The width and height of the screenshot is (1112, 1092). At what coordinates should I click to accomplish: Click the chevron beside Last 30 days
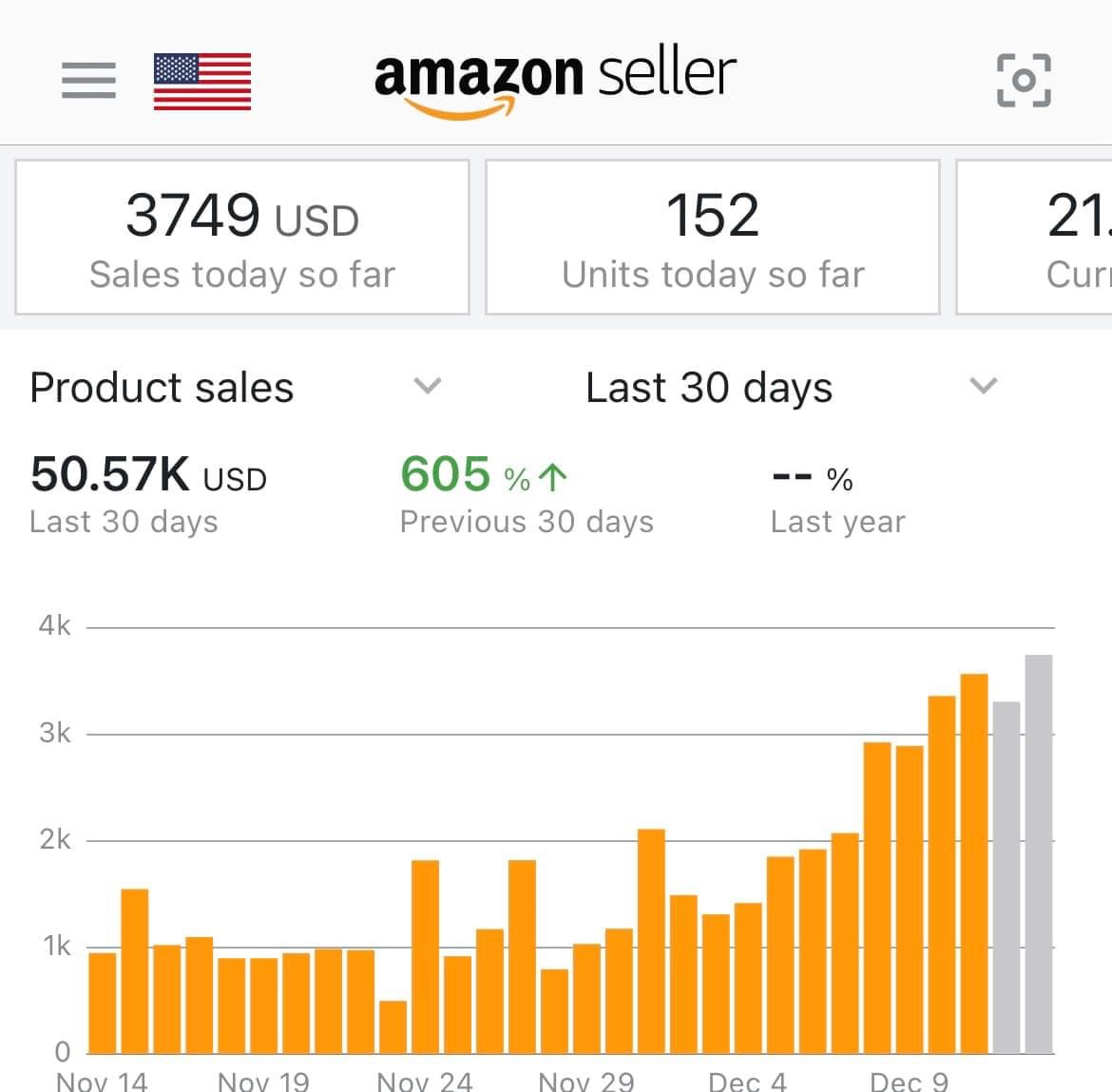tap(983, 386)
